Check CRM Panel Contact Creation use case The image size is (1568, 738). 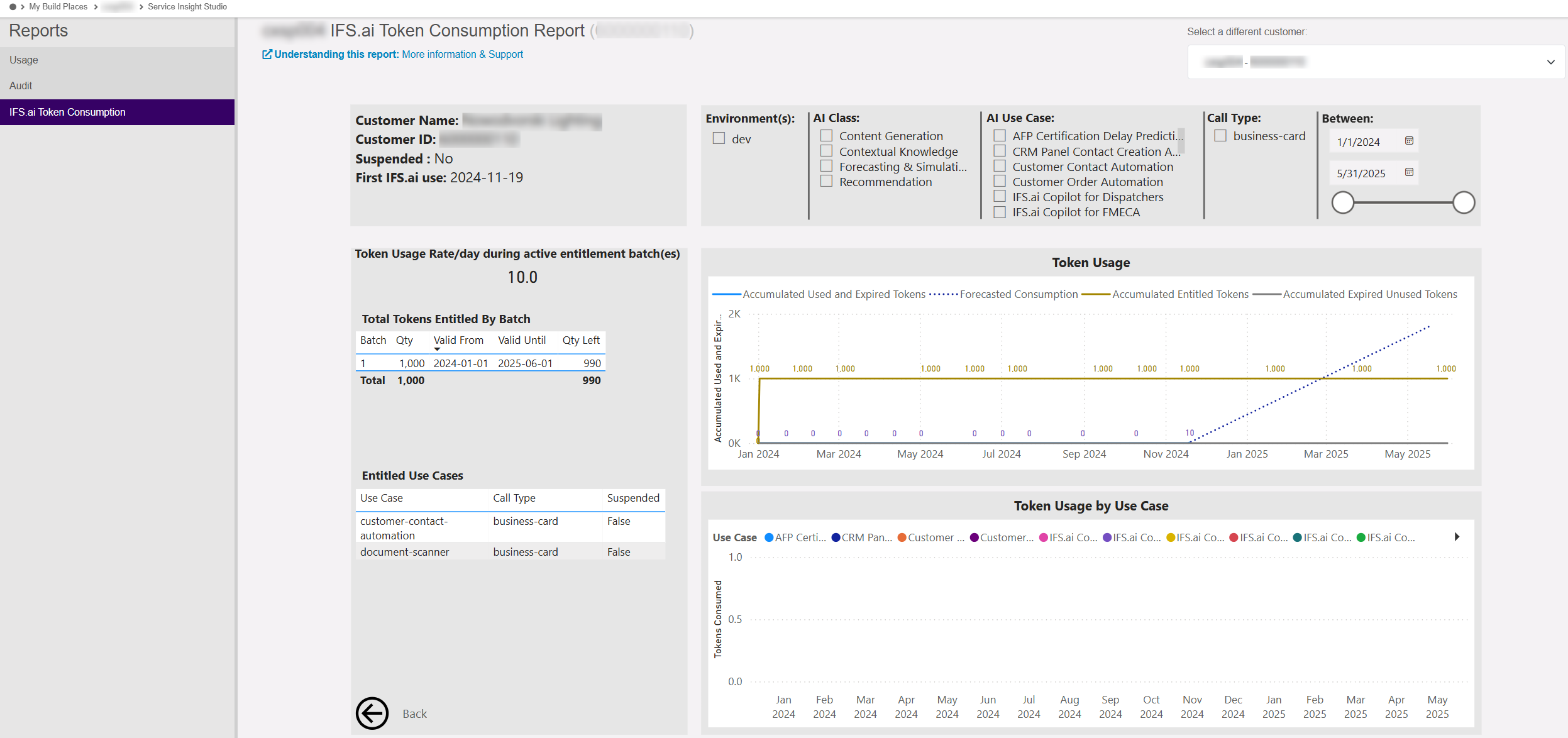(x=1000, y=151)
